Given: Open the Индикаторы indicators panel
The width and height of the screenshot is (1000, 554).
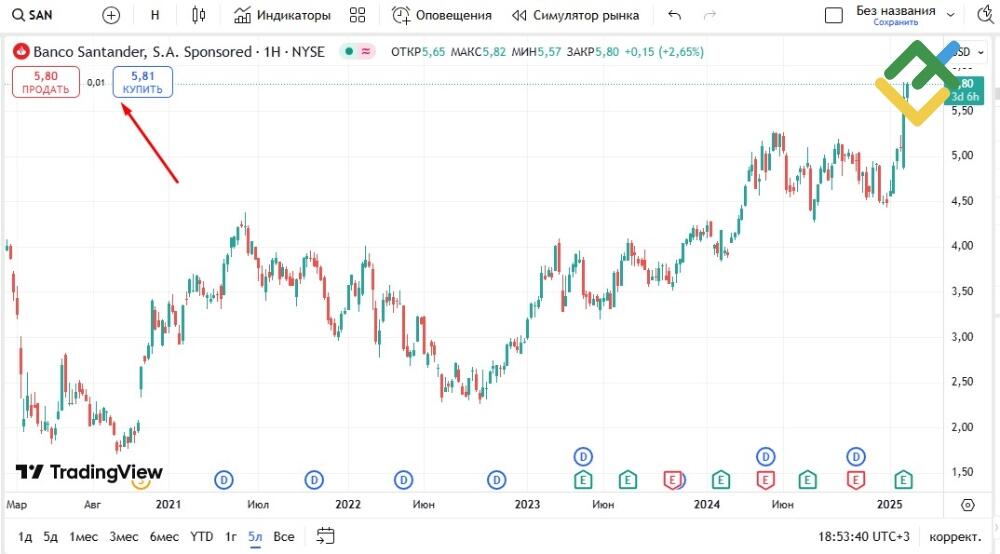Looking at the screenshot, I should [282, 15].
